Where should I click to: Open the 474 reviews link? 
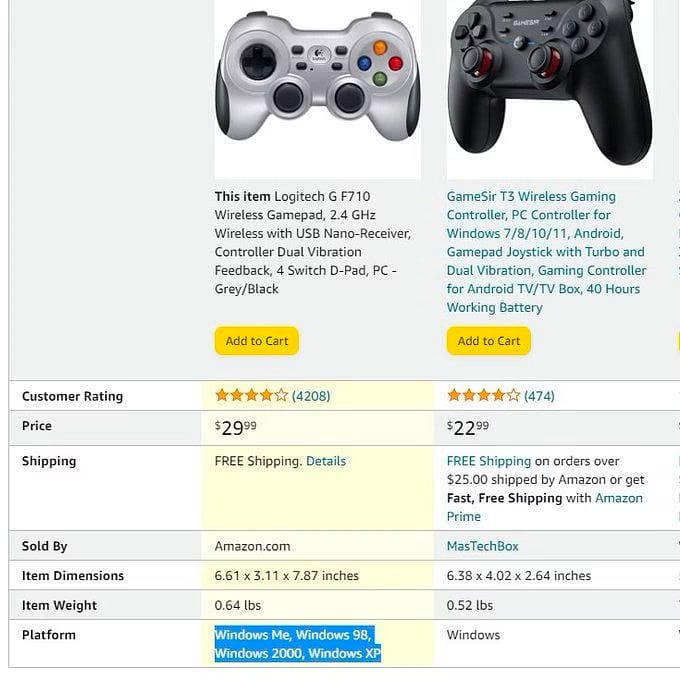pos(539,396)
